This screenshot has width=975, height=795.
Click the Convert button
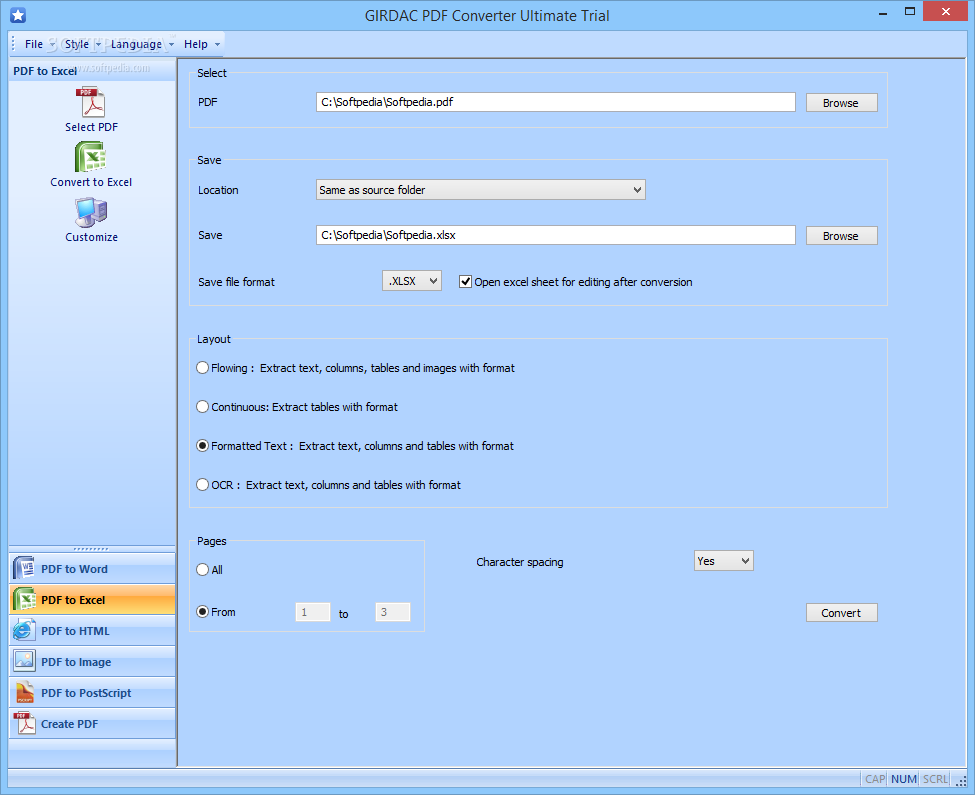click(x=841, y=612)
